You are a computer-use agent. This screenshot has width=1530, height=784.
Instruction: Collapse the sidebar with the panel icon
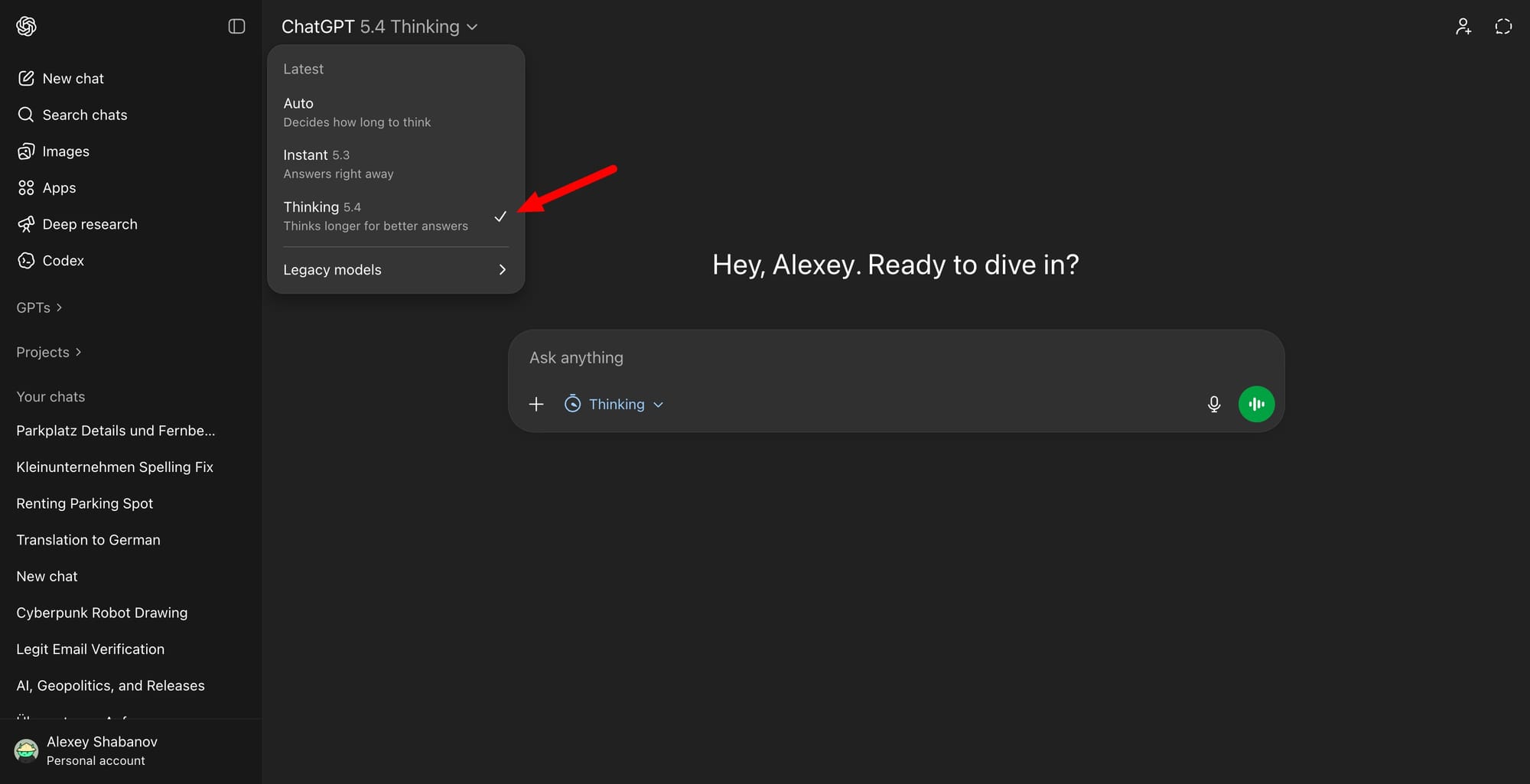(236, 27)
